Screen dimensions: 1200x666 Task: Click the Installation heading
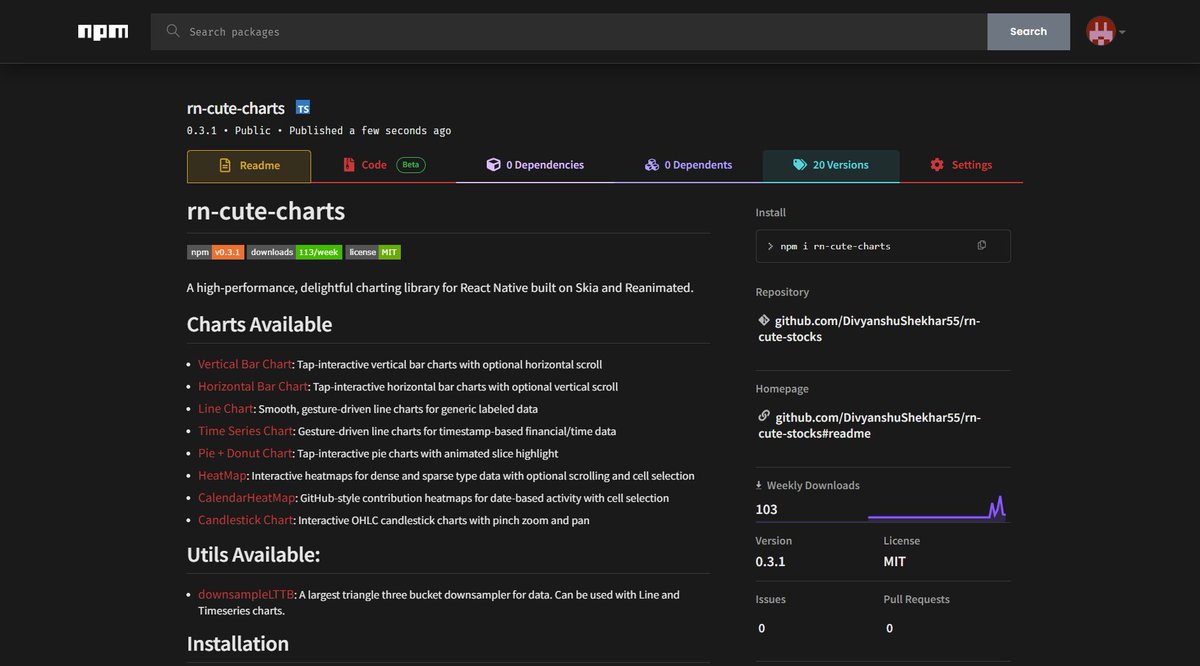pyautogui.click(x=238, y=643)
